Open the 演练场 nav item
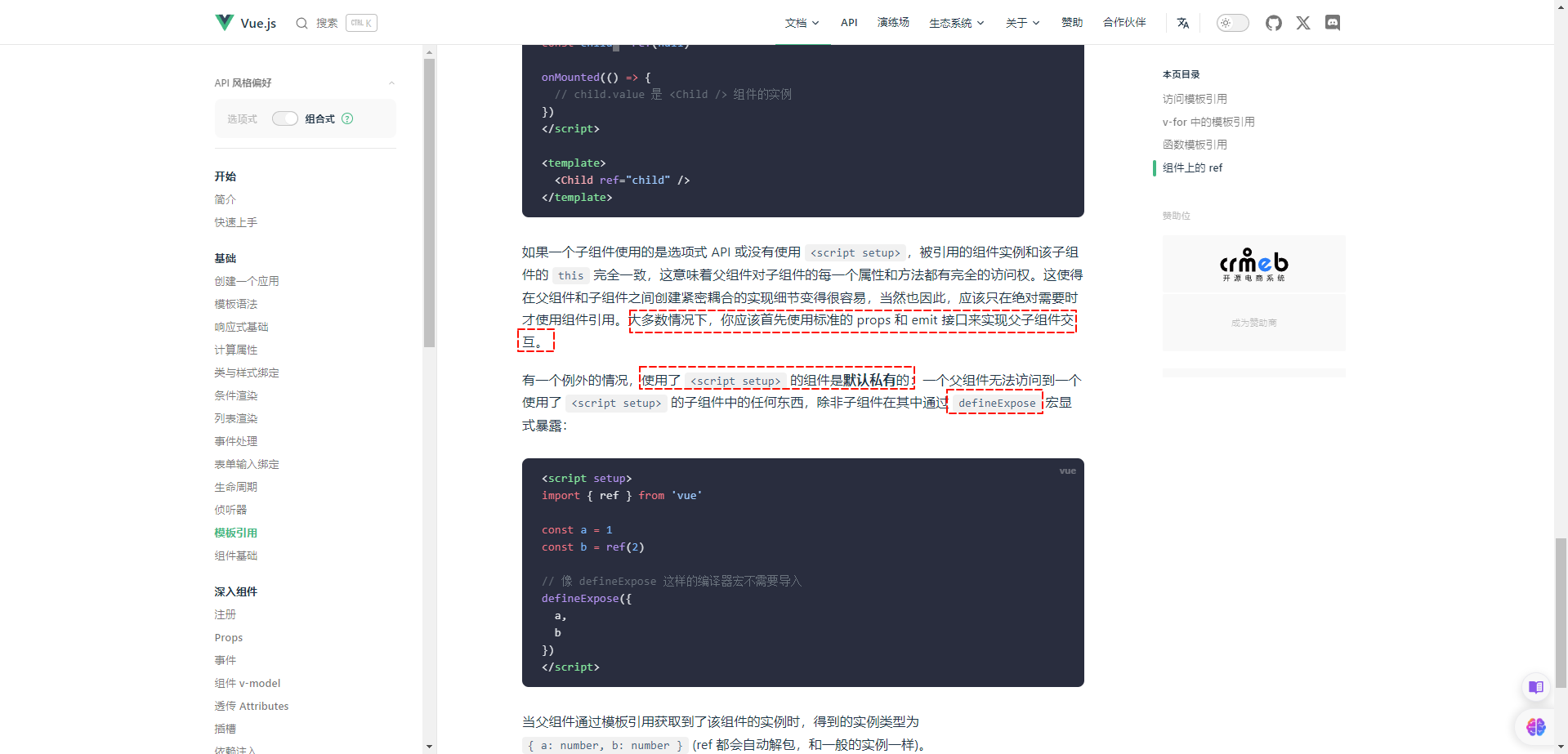The height and width of the screenshot is (754, 1568). coord(893,23)
